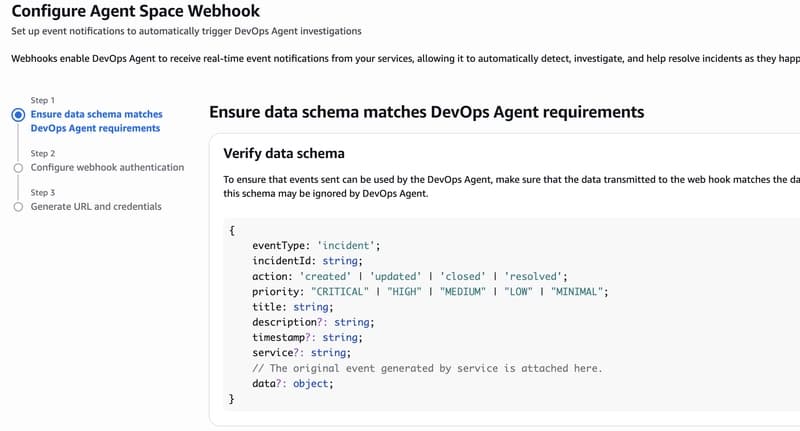Click the 'Configure Agent Space Webhook' heading

tap(136, 11)
